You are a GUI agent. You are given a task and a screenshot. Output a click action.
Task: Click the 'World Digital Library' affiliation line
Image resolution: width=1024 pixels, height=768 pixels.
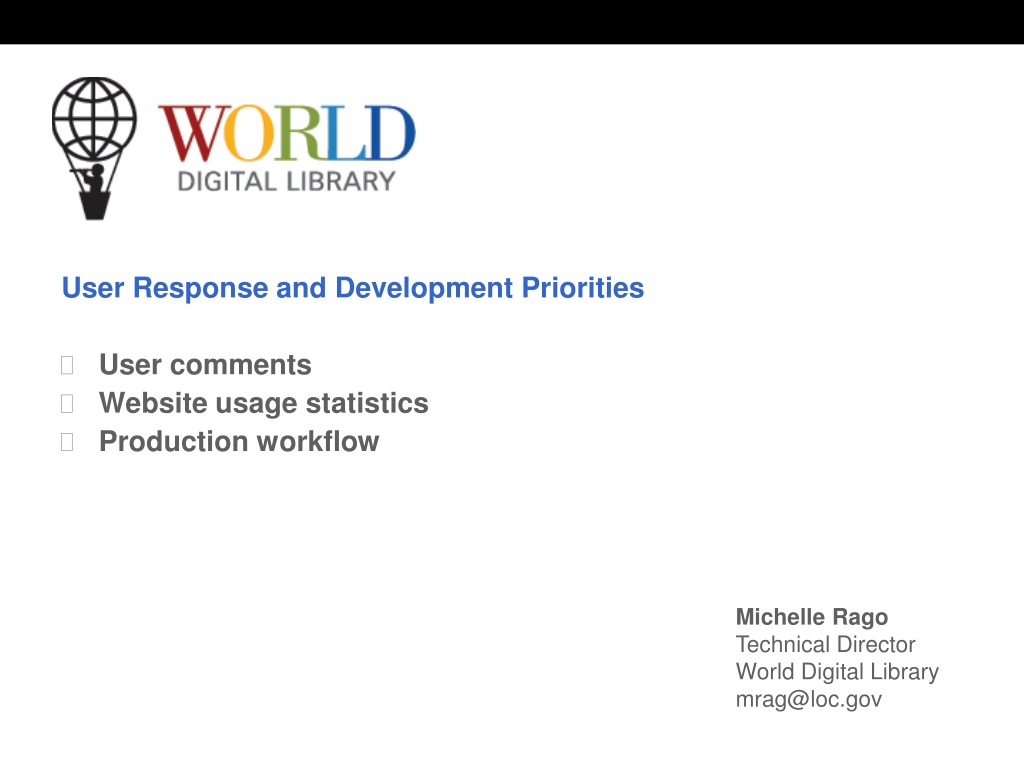tap(837, 672)
